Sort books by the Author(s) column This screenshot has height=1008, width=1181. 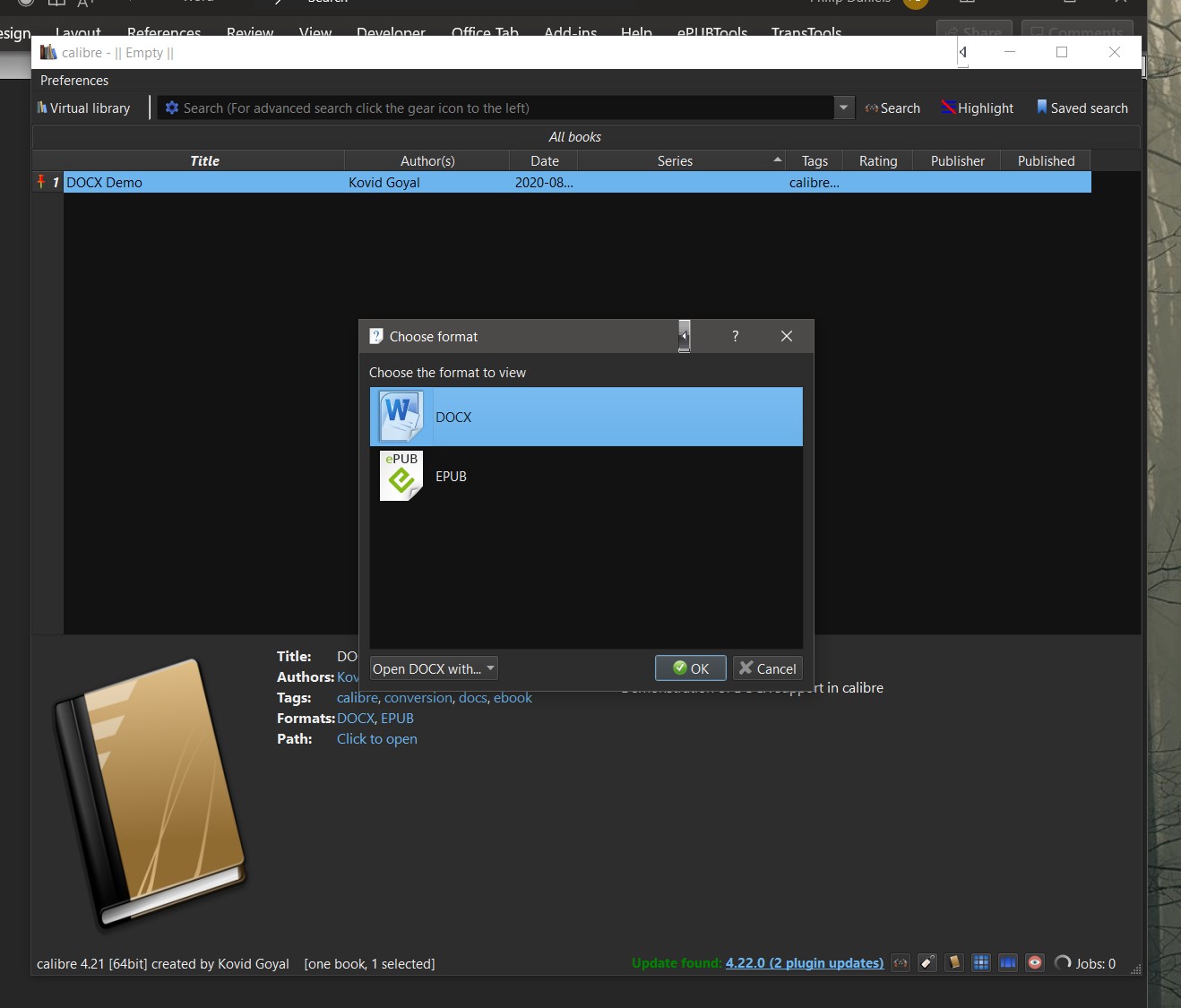[x=427, y=161]
